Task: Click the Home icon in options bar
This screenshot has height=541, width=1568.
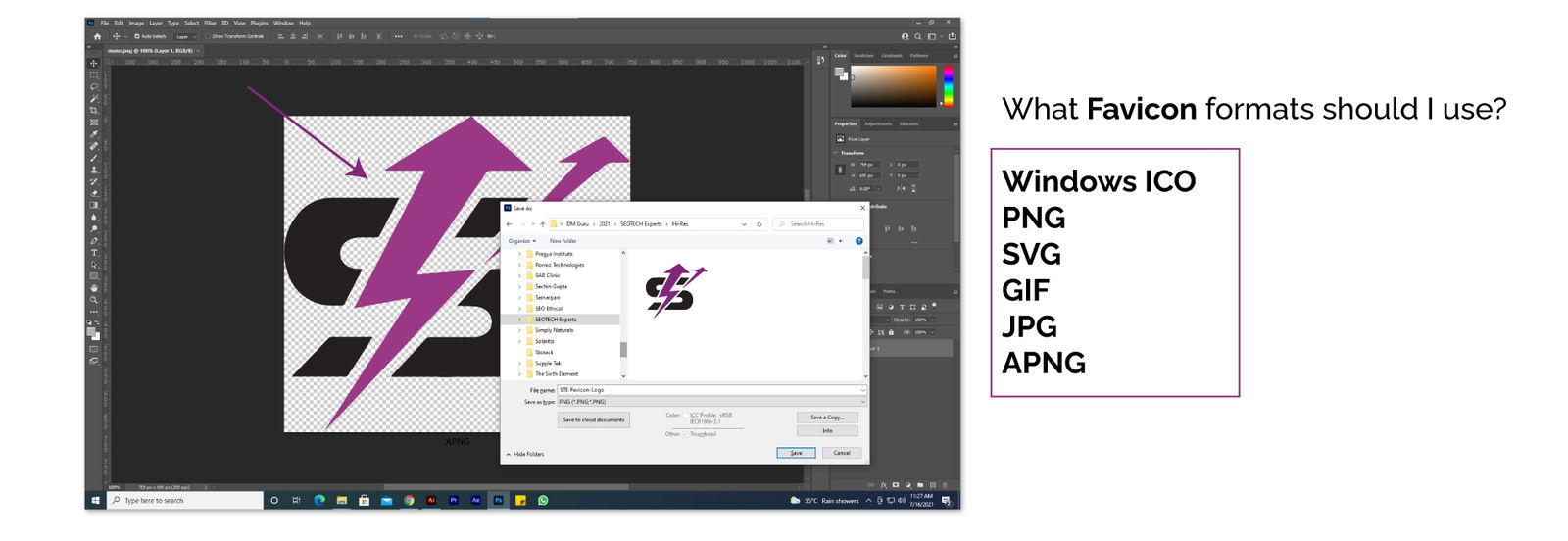Action: coord(97,36)
